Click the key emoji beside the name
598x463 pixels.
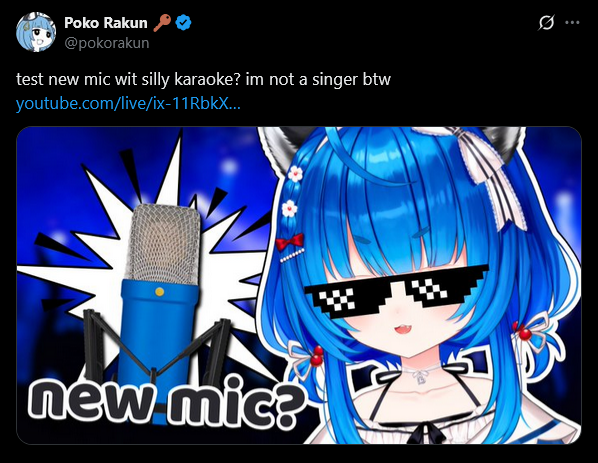(162, 23)
